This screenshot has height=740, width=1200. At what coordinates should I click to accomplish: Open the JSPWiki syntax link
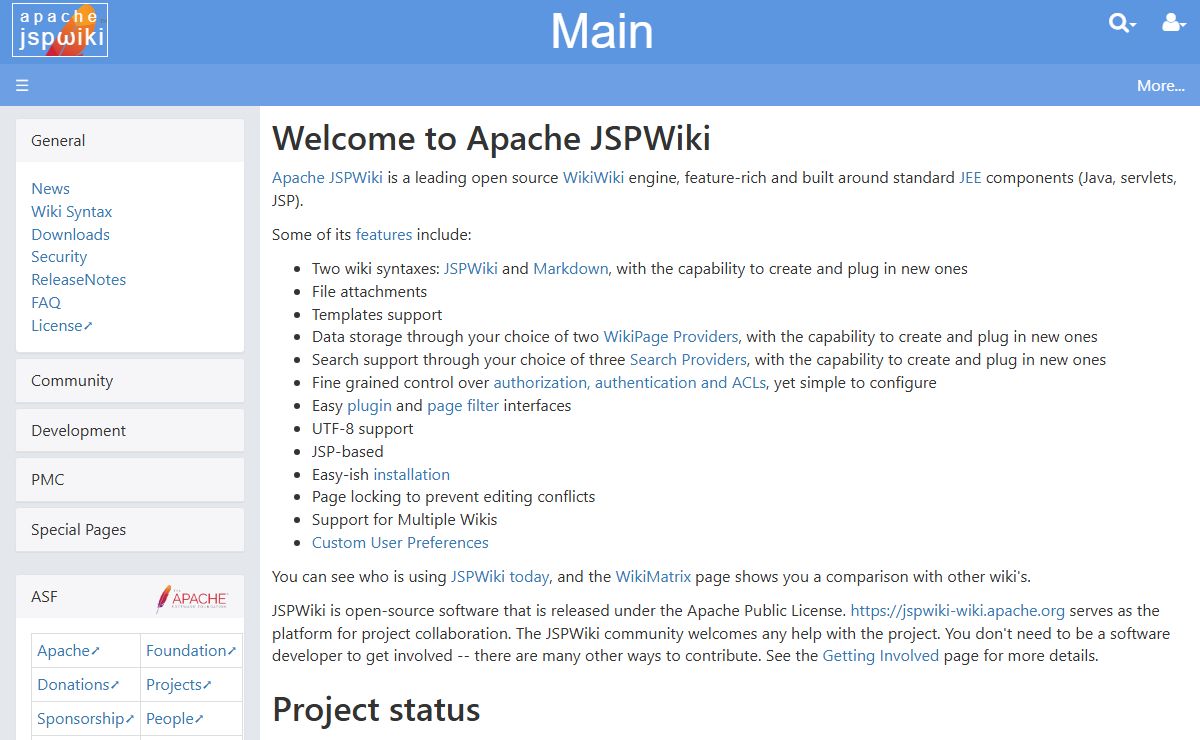pos(470,269)
